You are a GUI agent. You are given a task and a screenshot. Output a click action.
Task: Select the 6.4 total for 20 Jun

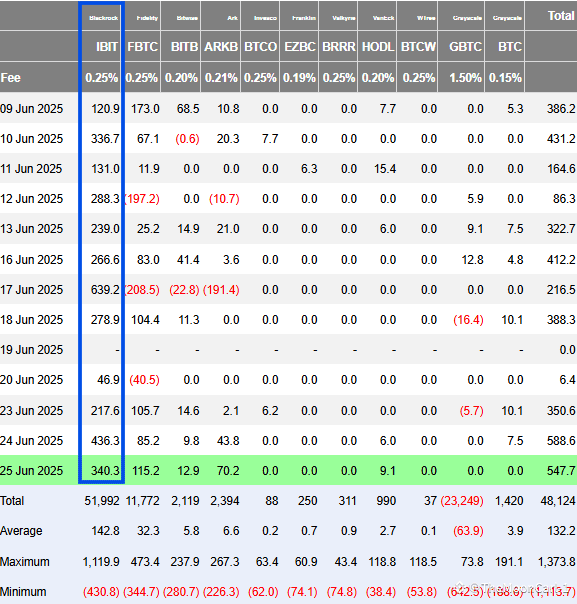[x=567, y=380]
